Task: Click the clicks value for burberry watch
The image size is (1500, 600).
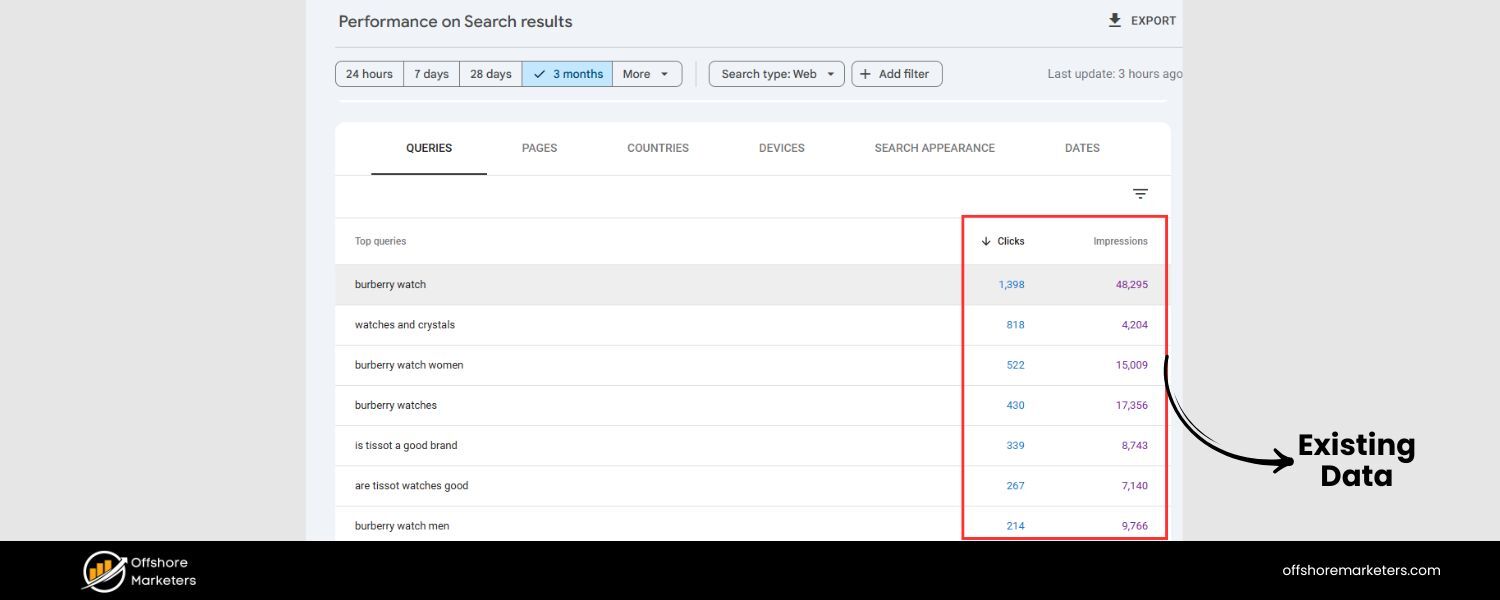Action: (x=1011, y=284)
